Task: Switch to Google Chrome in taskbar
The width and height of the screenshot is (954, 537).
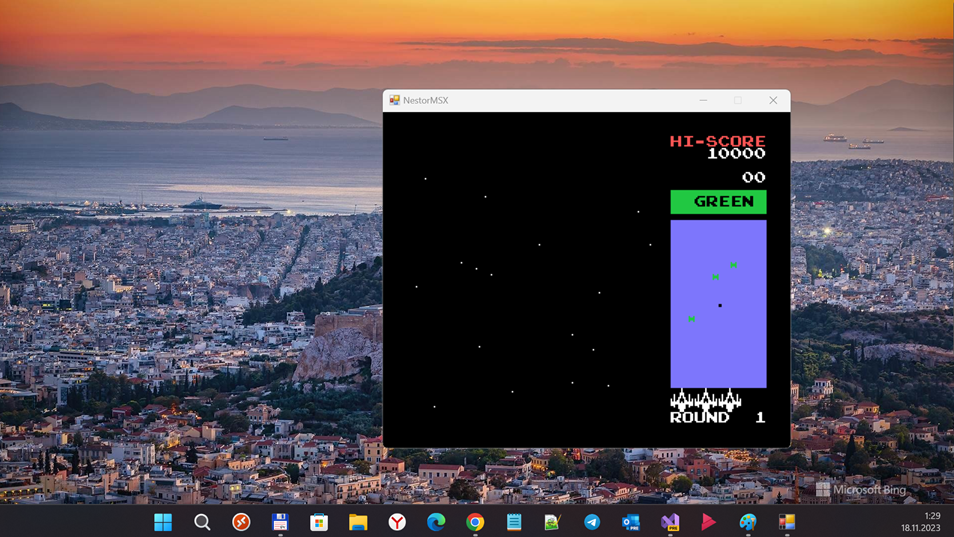Action: click(x=475, y=522)
